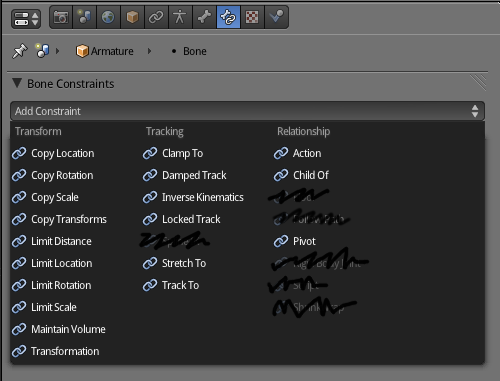500x381 pixels.
Task: Open Physics properties tab
Action: 276,17
